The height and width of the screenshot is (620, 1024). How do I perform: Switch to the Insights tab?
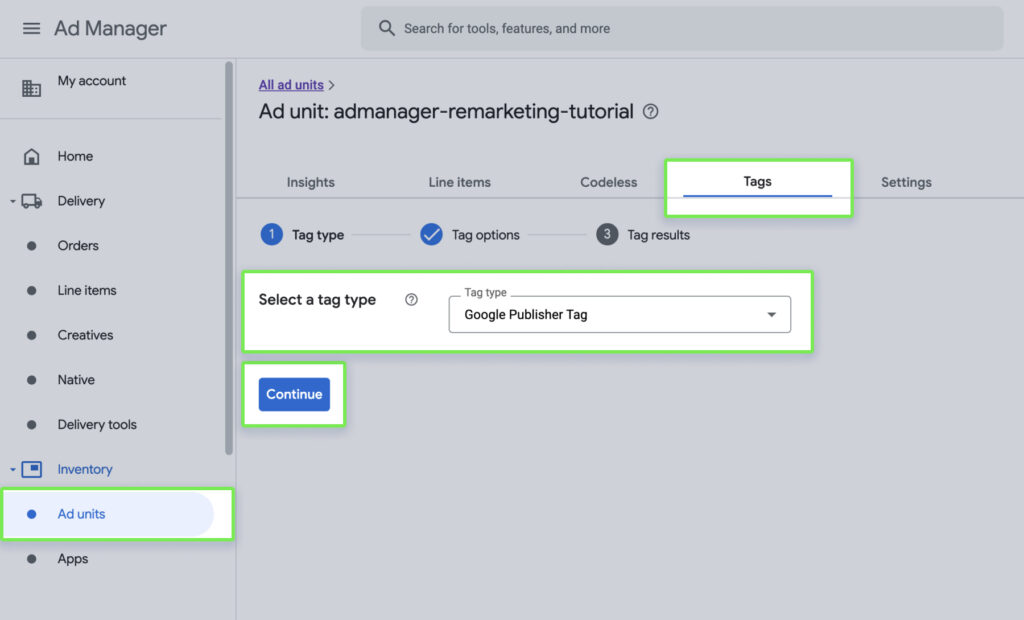click(311, 182)
